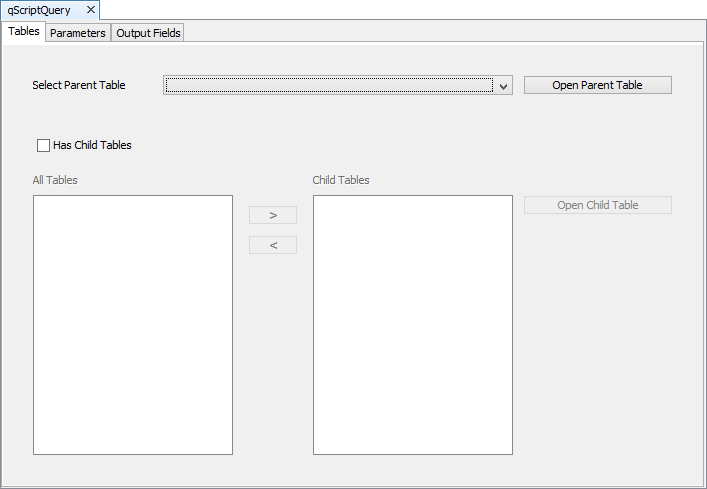Click inside the parent table combo box field
The width and height of the screenshot is (707, 489).
coord(328,86)
